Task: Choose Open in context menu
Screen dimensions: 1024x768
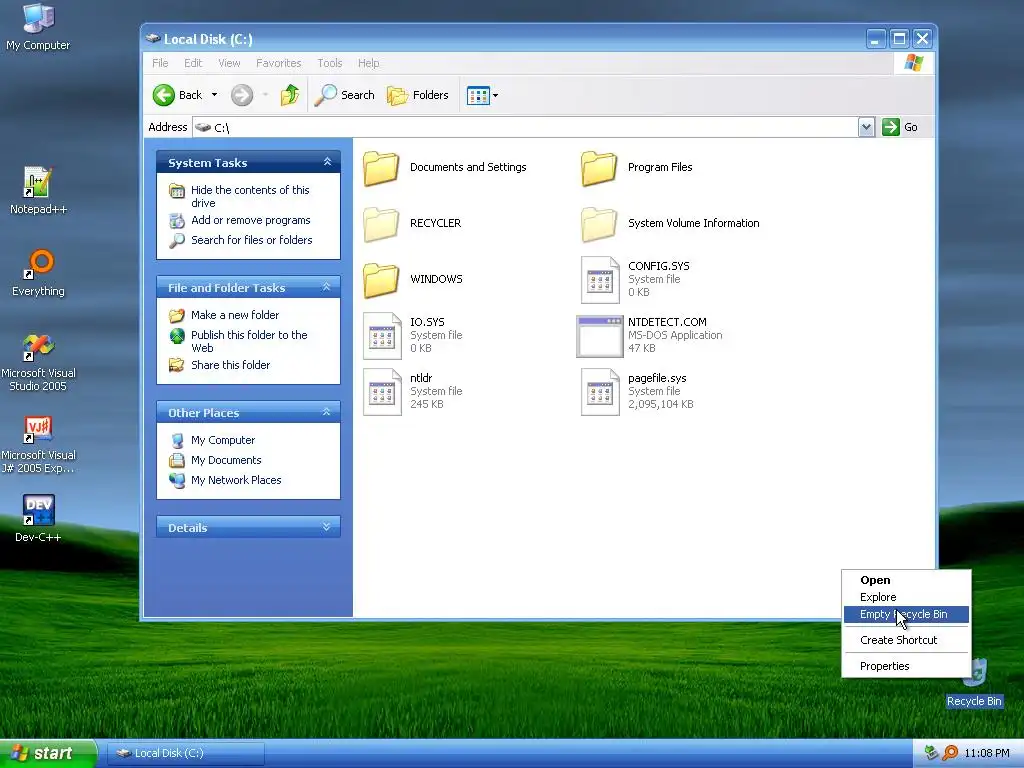Action: (x=906, y=580)
